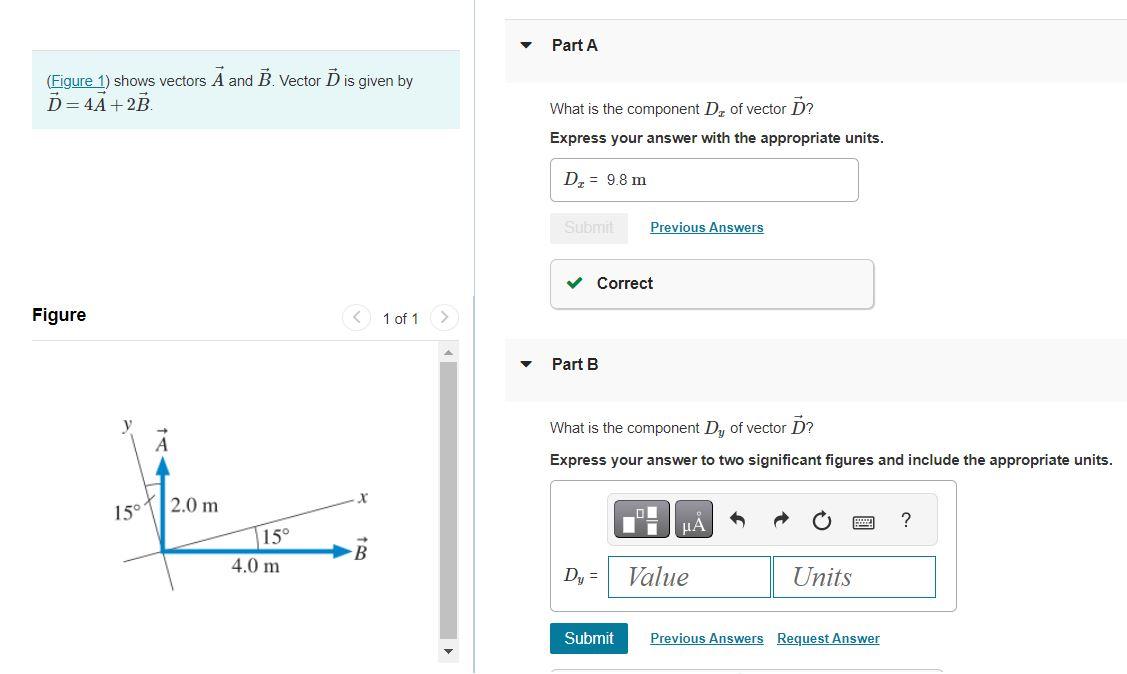The width and height of the screenshot is (1127, 674).
Task: Click the Units input field
Action: click(854, 577)
